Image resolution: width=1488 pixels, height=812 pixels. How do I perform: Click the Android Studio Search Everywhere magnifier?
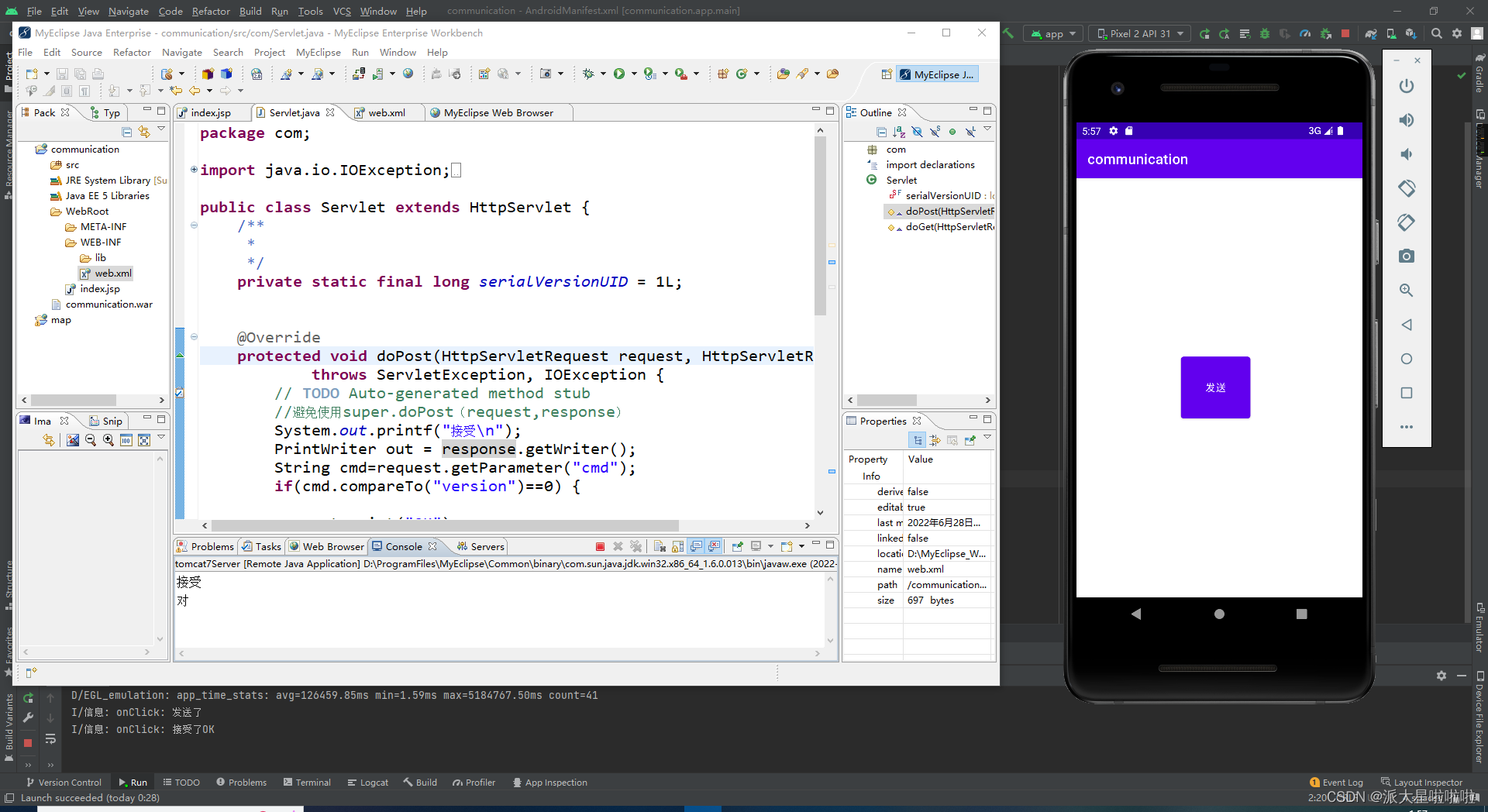[x=1437, y=33]
